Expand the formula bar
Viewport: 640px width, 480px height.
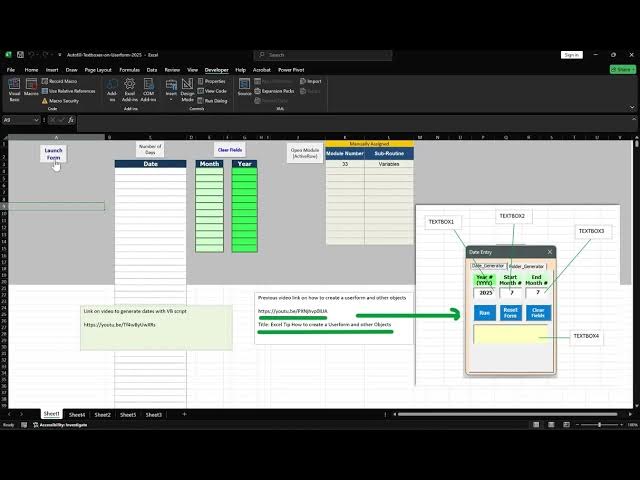coord(634,120)
